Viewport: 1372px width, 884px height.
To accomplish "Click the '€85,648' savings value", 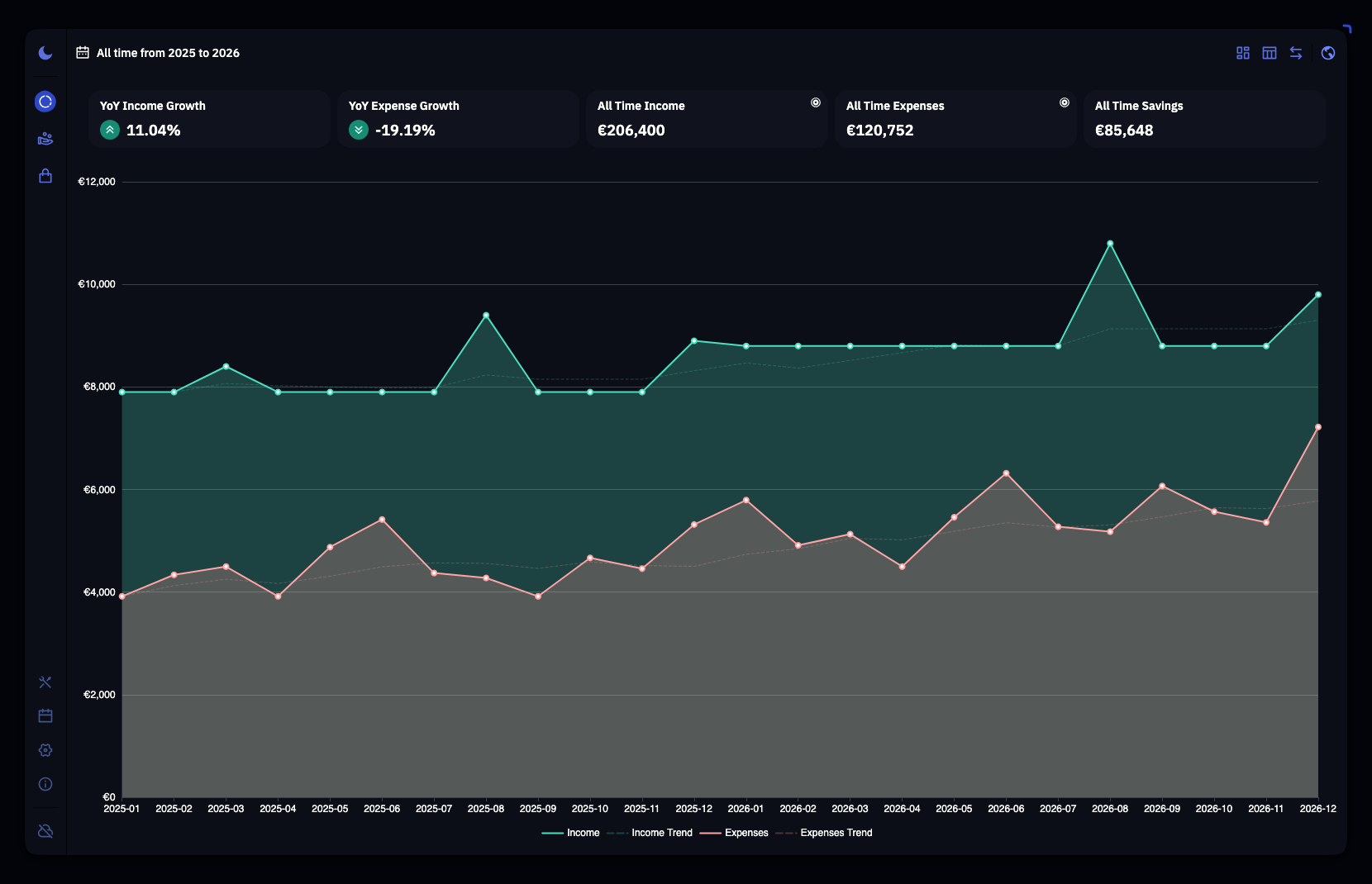I will point(1124,131).
